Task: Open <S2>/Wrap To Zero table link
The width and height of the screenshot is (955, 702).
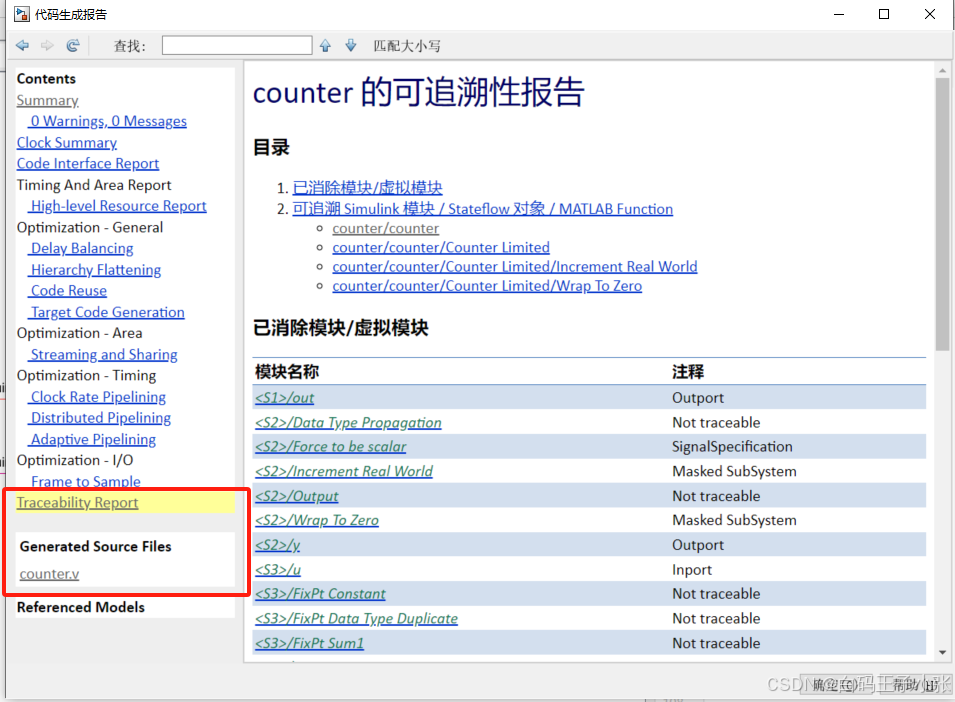Action: (x=317, y=521)
